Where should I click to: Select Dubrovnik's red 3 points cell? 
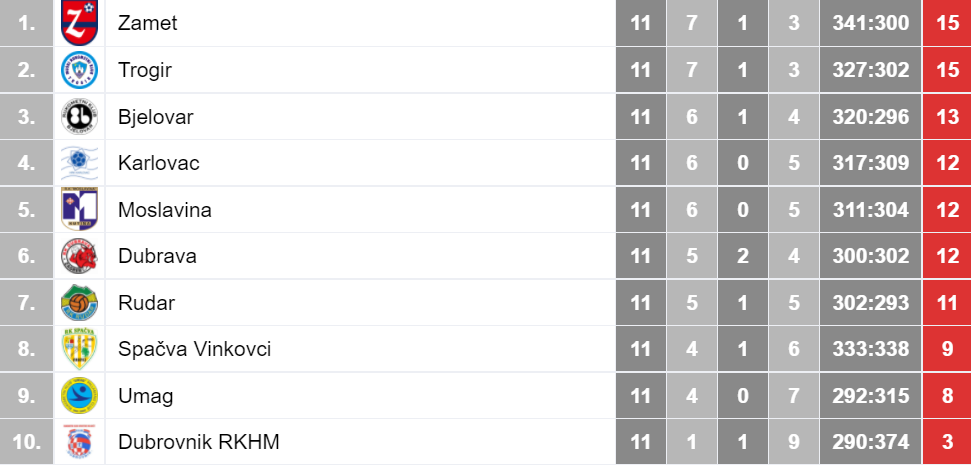(947, 442)
